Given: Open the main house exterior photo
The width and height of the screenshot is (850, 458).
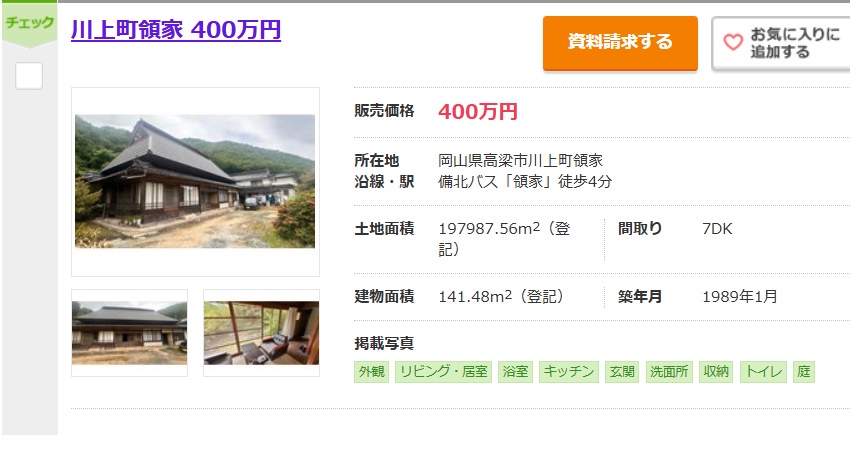Looking at the screenshot, I should (x=195, y=181).
